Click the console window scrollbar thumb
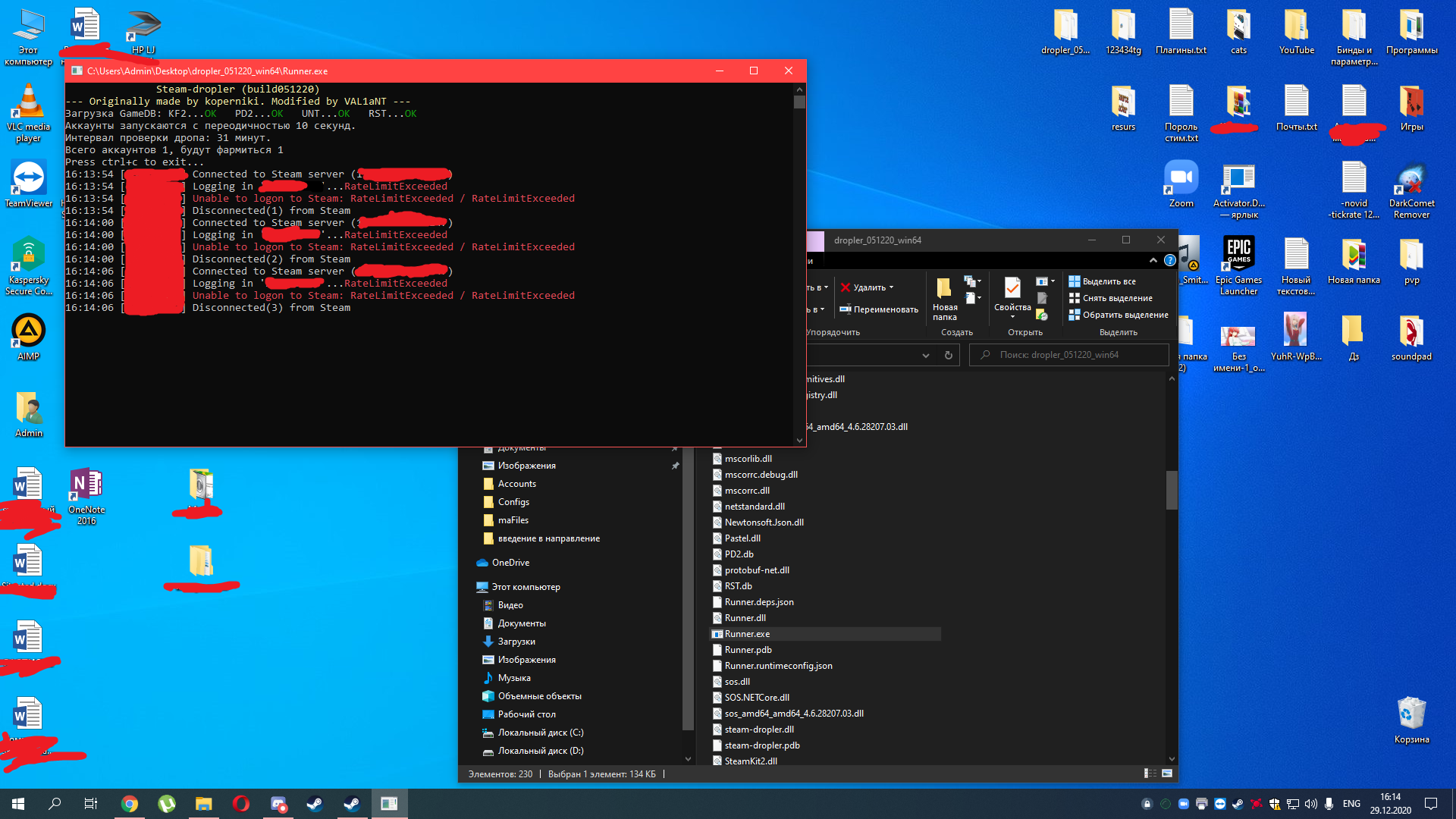This screenshot has width=1456, height=819. [799, 102]
